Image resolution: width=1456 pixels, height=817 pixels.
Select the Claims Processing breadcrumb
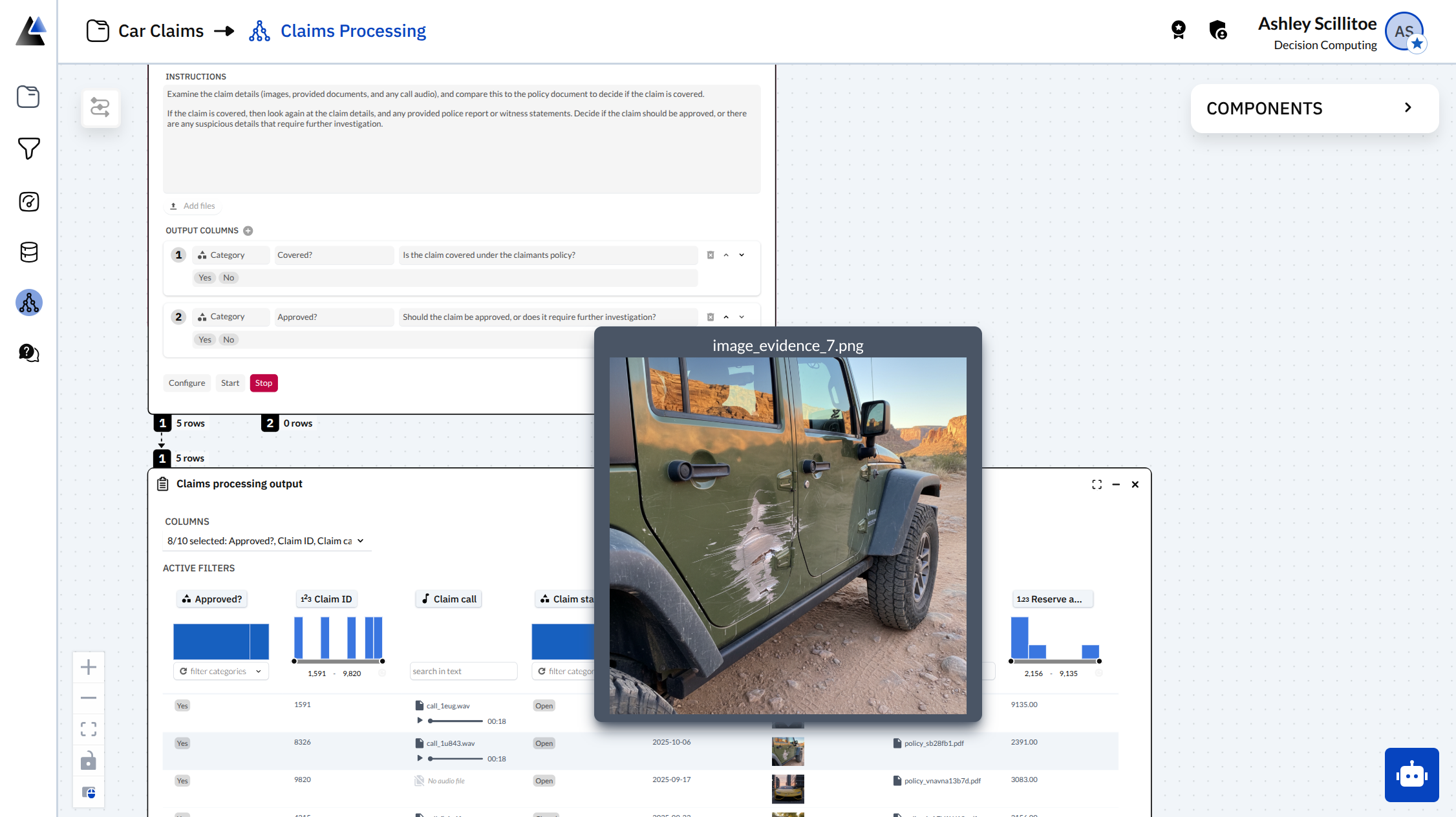(x=353, y=31)
